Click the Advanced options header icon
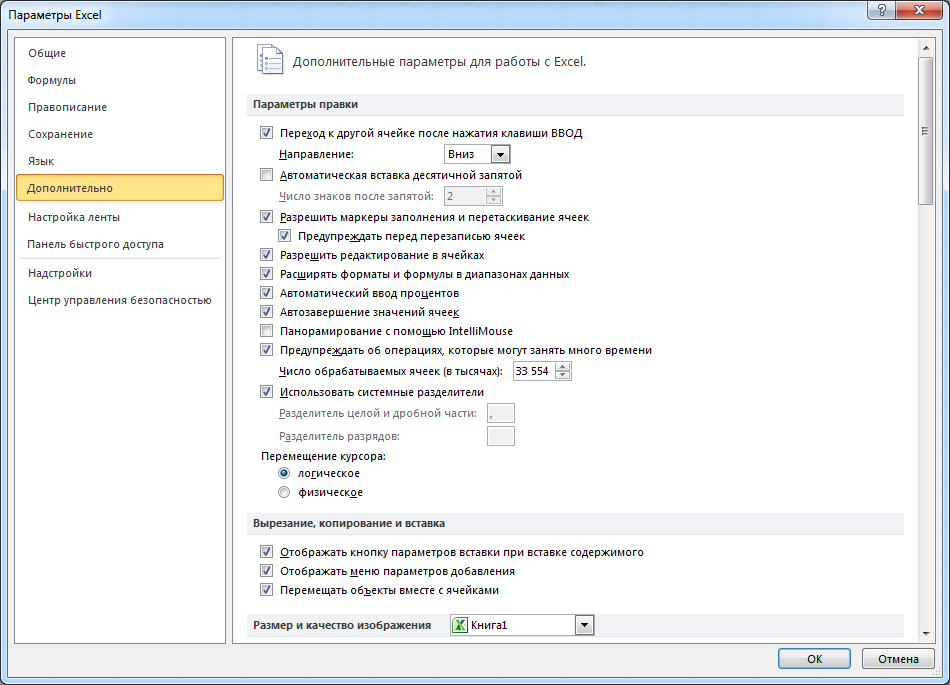This screenshot has width=950, height=685. click(x=270, y=59)
